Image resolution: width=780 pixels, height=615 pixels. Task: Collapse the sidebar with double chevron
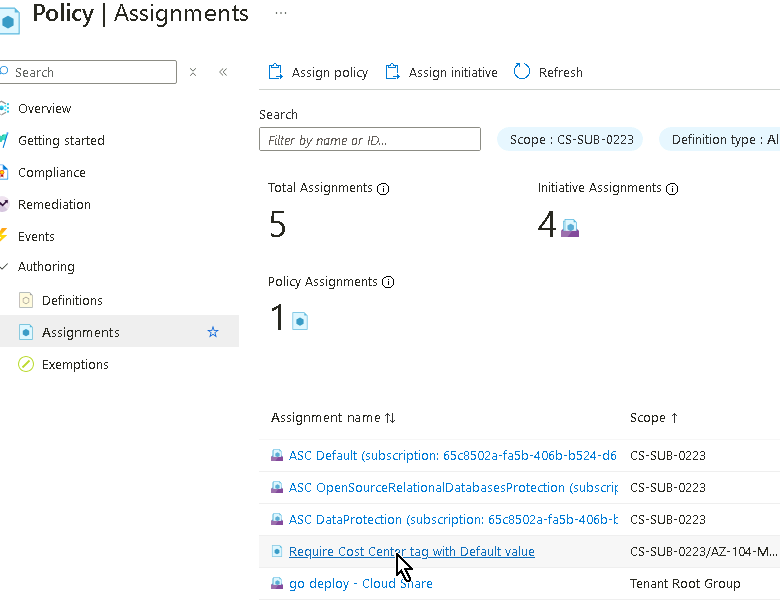click(x=223, y=72)
